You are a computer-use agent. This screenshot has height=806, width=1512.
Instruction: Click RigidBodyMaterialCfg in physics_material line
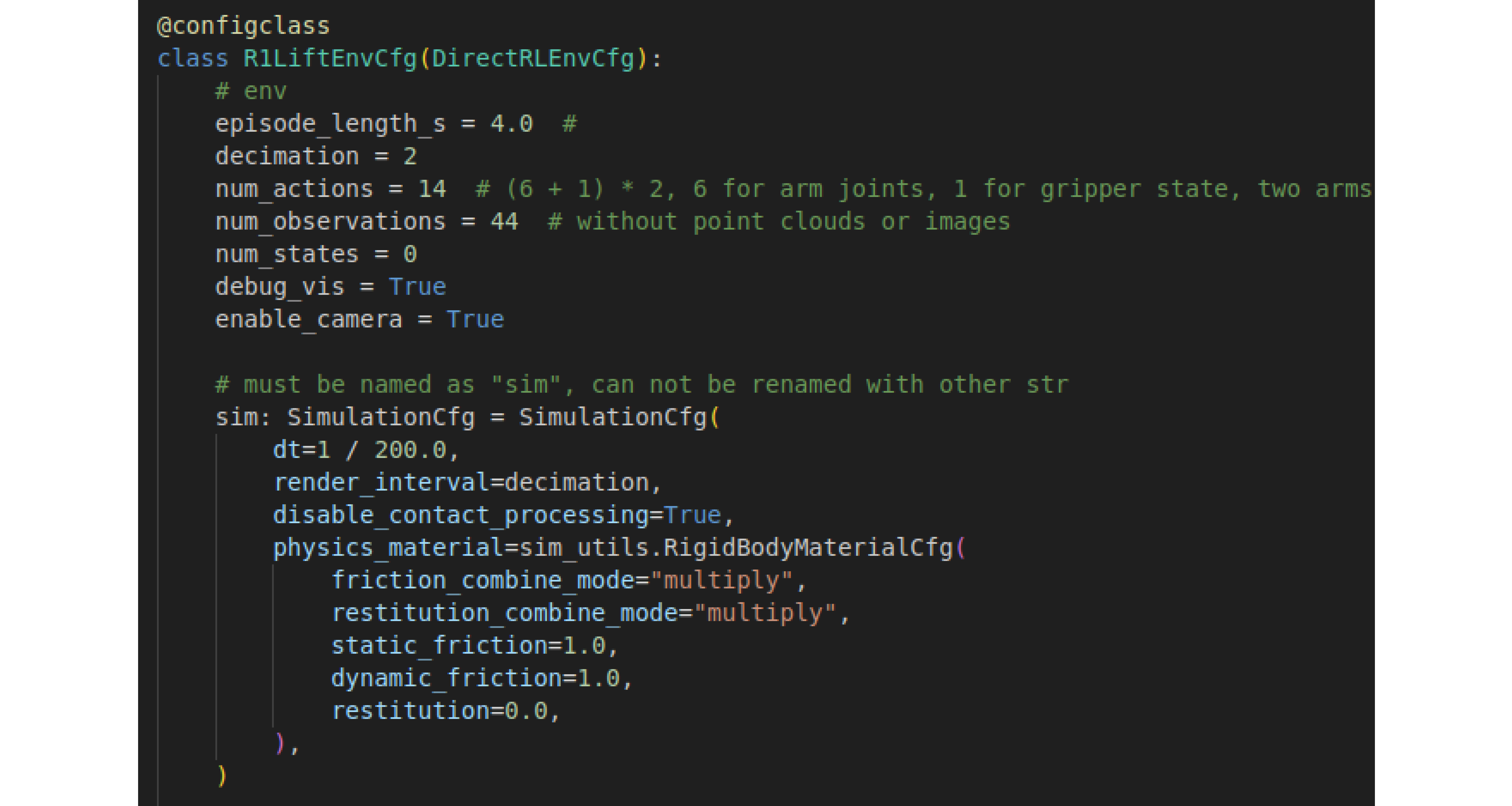(x=808, y=548)
